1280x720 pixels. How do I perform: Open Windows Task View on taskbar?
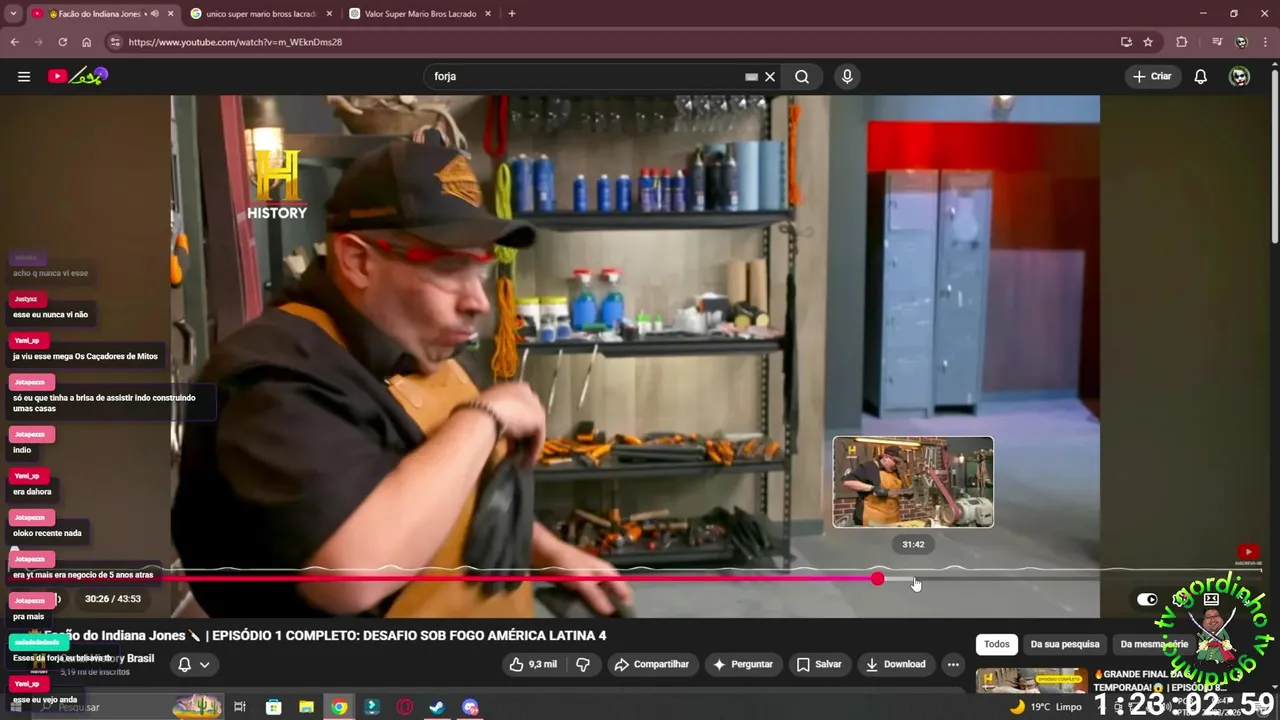[x=240, y=707]
